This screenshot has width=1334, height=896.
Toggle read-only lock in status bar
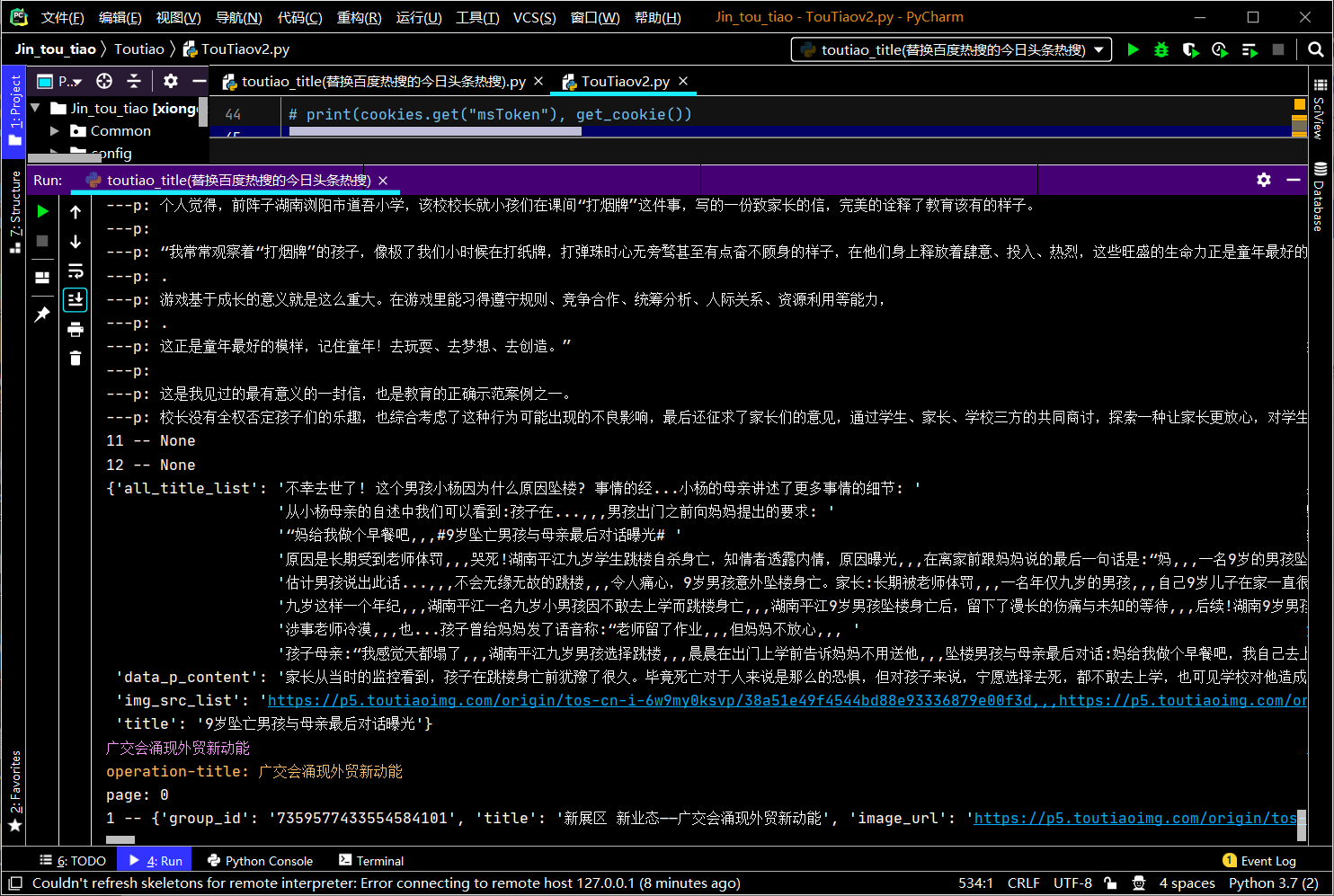(x=1110, y=883)
